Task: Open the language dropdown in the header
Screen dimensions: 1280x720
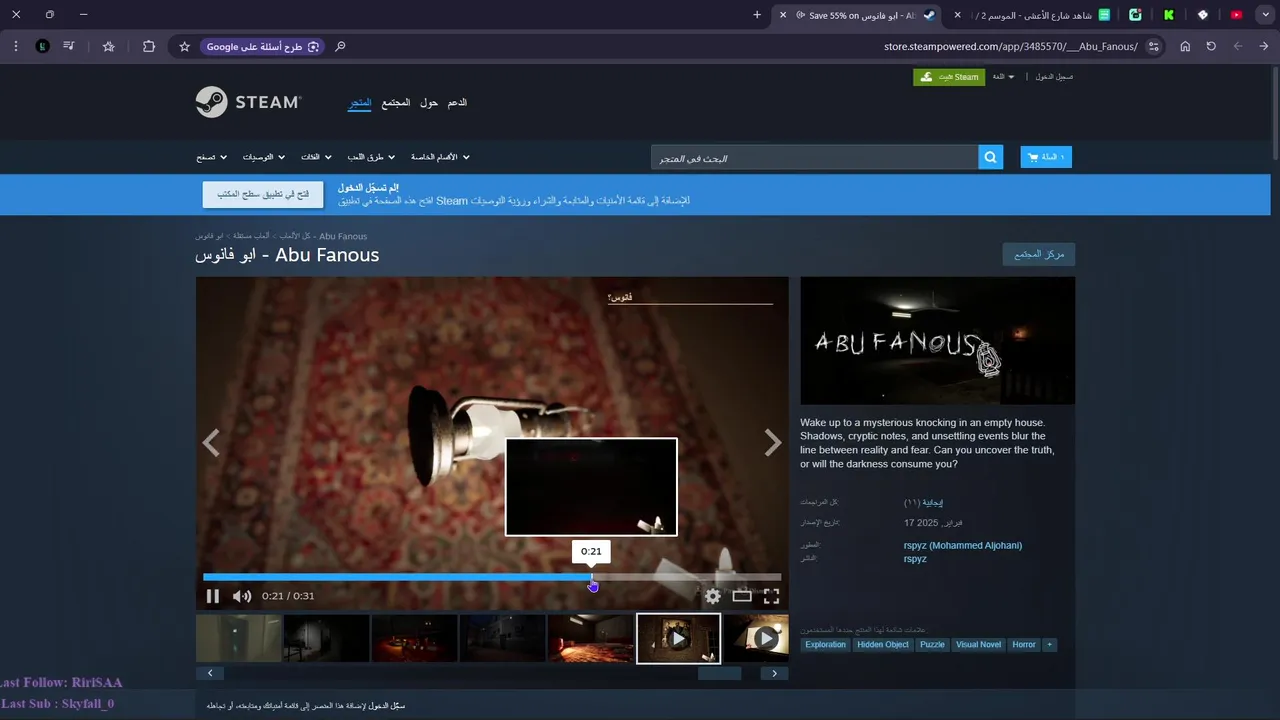Action: (x=1003, y=77)
